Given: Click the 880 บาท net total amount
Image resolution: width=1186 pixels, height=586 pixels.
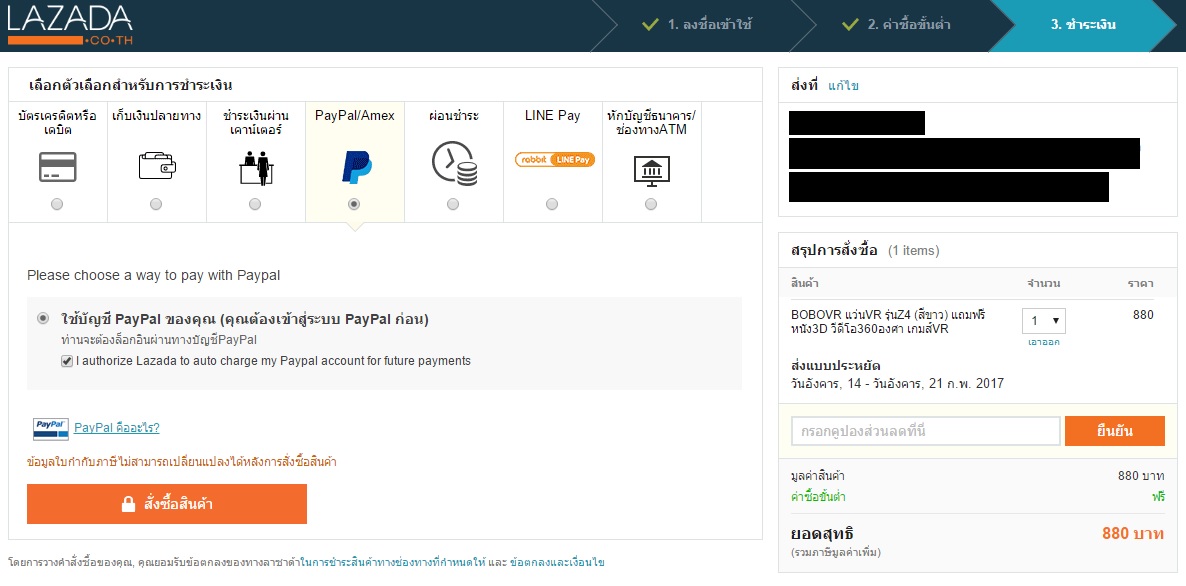Looking at the screenshot, I should pyautogui.click(x=1132, y=533).
